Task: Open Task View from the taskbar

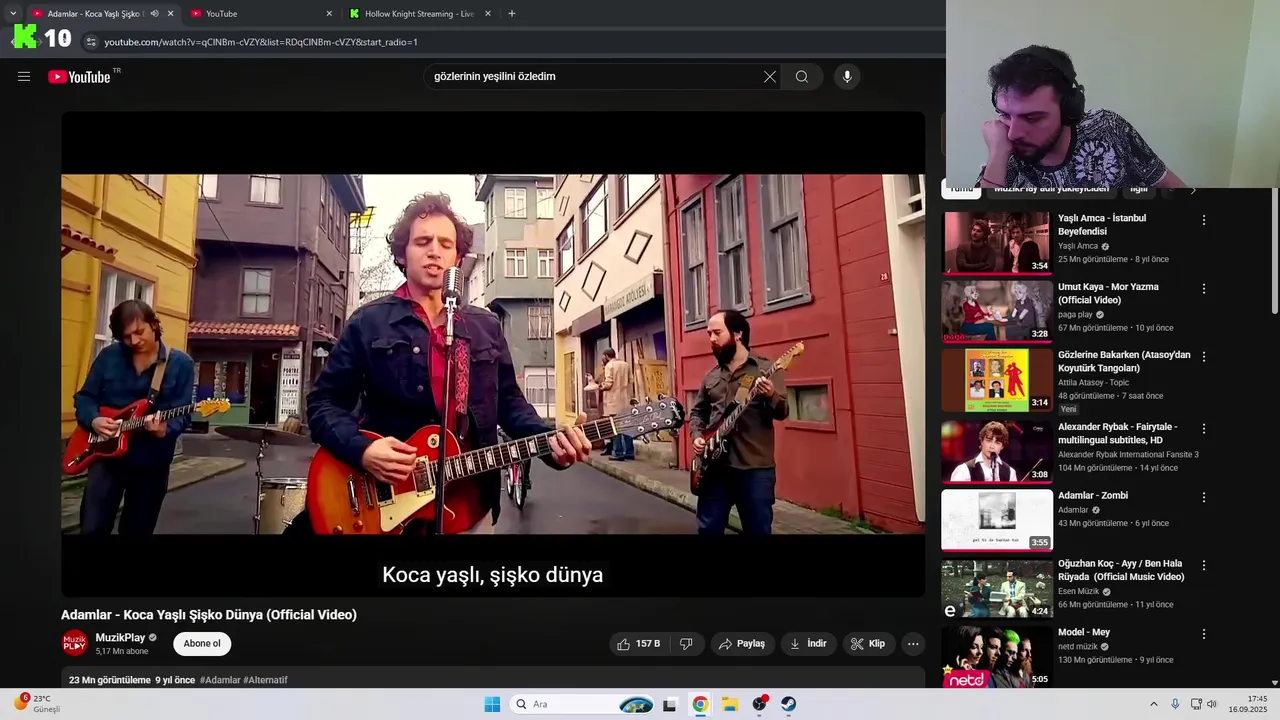Action: tap(669, 704)
